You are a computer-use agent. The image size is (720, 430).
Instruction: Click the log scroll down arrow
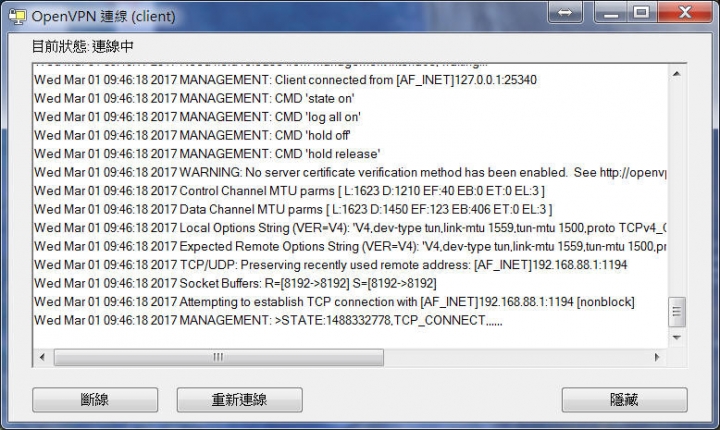pos(676,338)
